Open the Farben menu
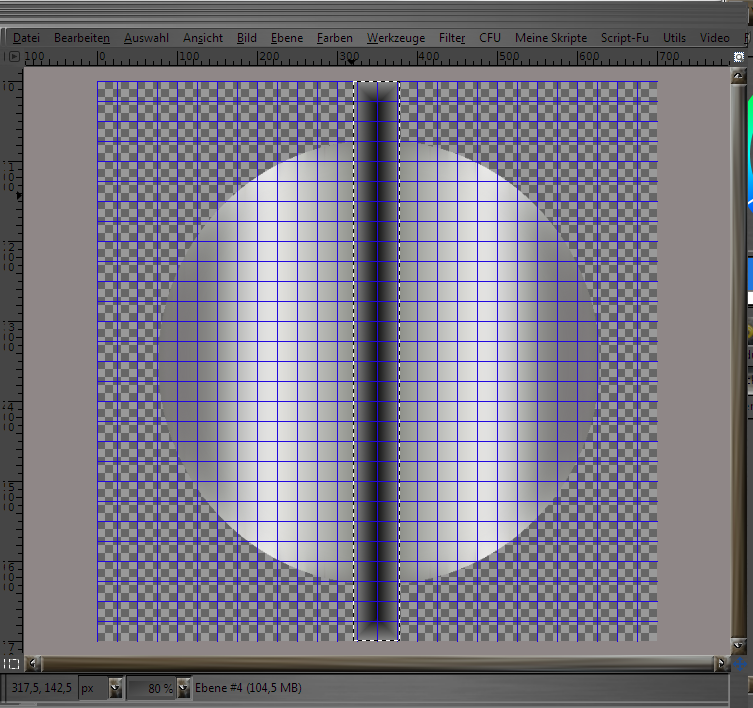The height and width of the screenshot is (708, 753). coord(334,38)
